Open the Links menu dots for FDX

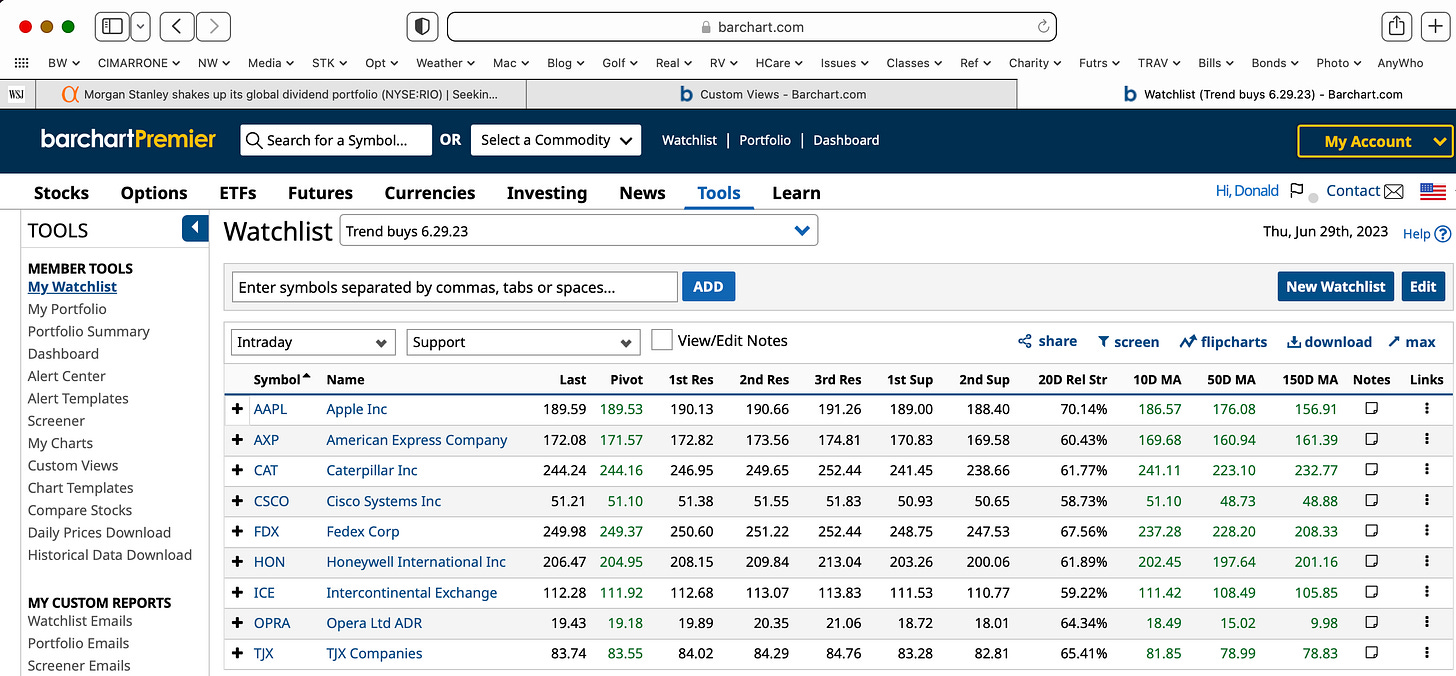(1426, 531)
